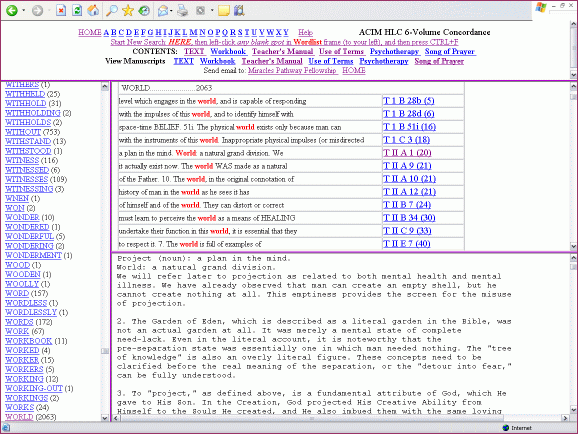Open reference T 1 C 3 (18)
Screen dimensions: 578x434
coord(406,140)
